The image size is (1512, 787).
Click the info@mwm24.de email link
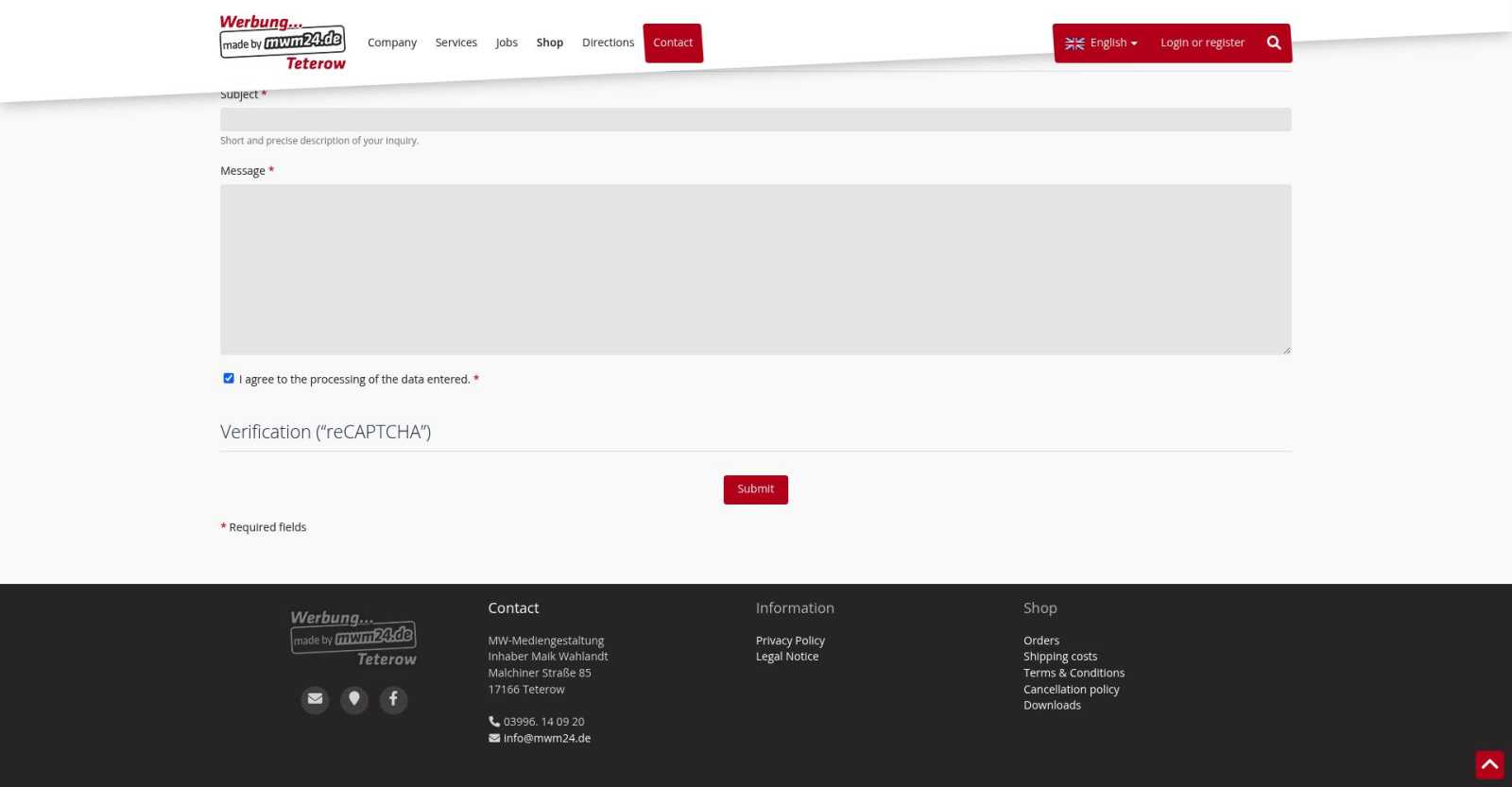pos(546,738)
